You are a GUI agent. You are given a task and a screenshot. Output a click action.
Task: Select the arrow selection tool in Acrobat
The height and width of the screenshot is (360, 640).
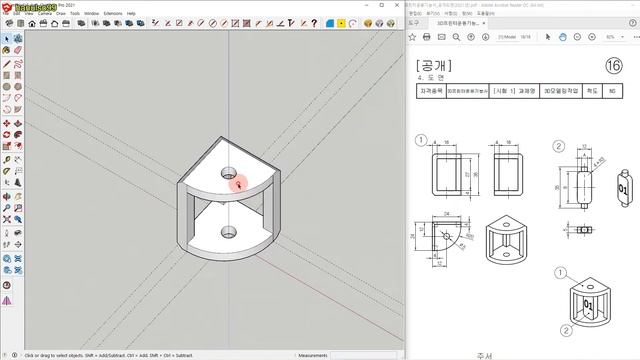[548, 37]
